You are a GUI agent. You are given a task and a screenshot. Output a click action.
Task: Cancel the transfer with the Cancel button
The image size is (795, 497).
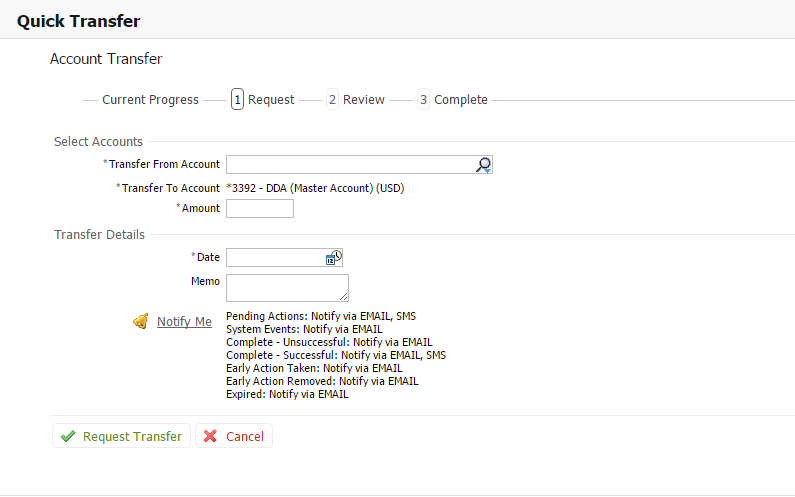click(234, 436)
